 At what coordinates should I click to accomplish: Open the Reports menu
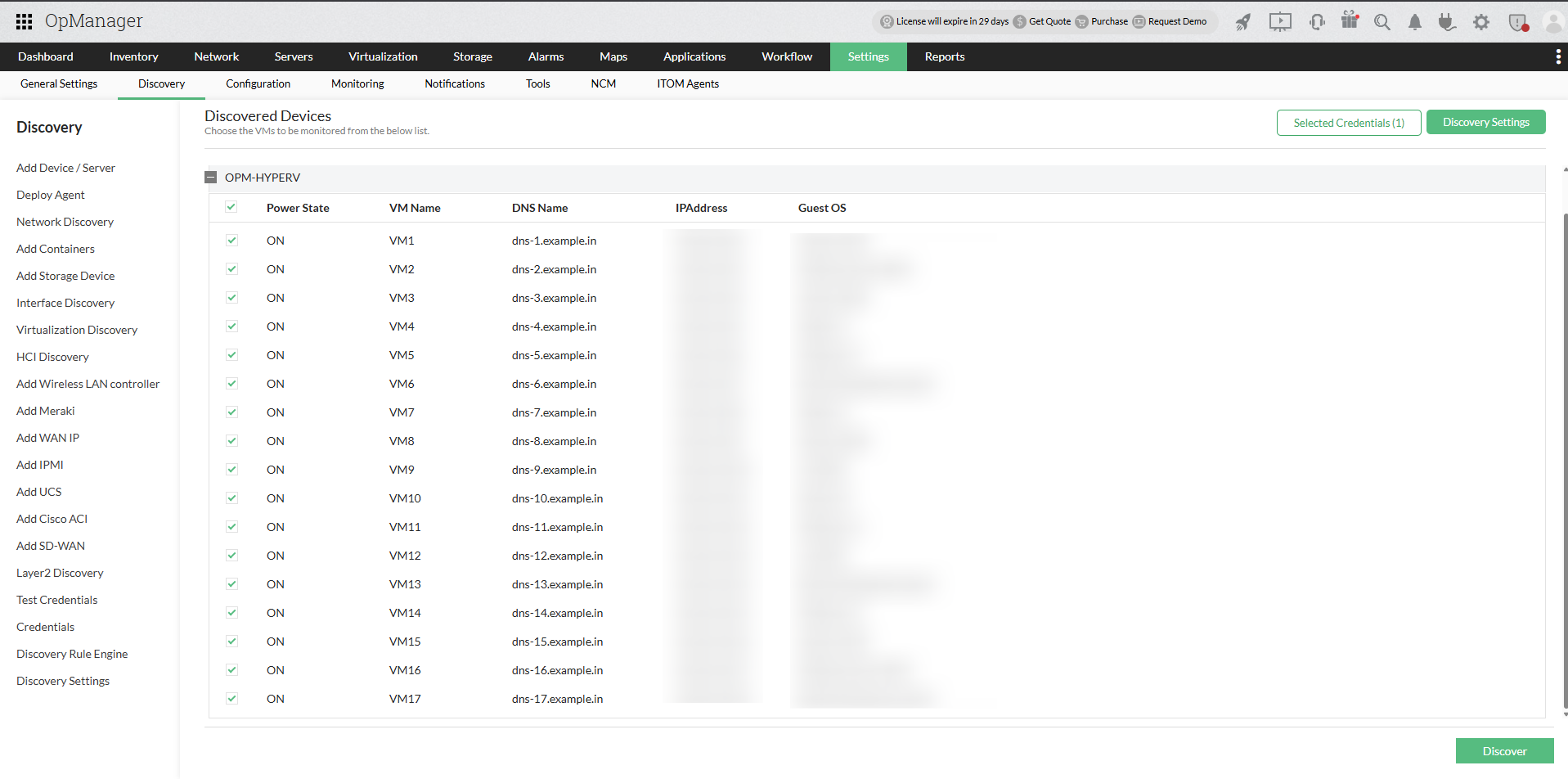(945, 56)
